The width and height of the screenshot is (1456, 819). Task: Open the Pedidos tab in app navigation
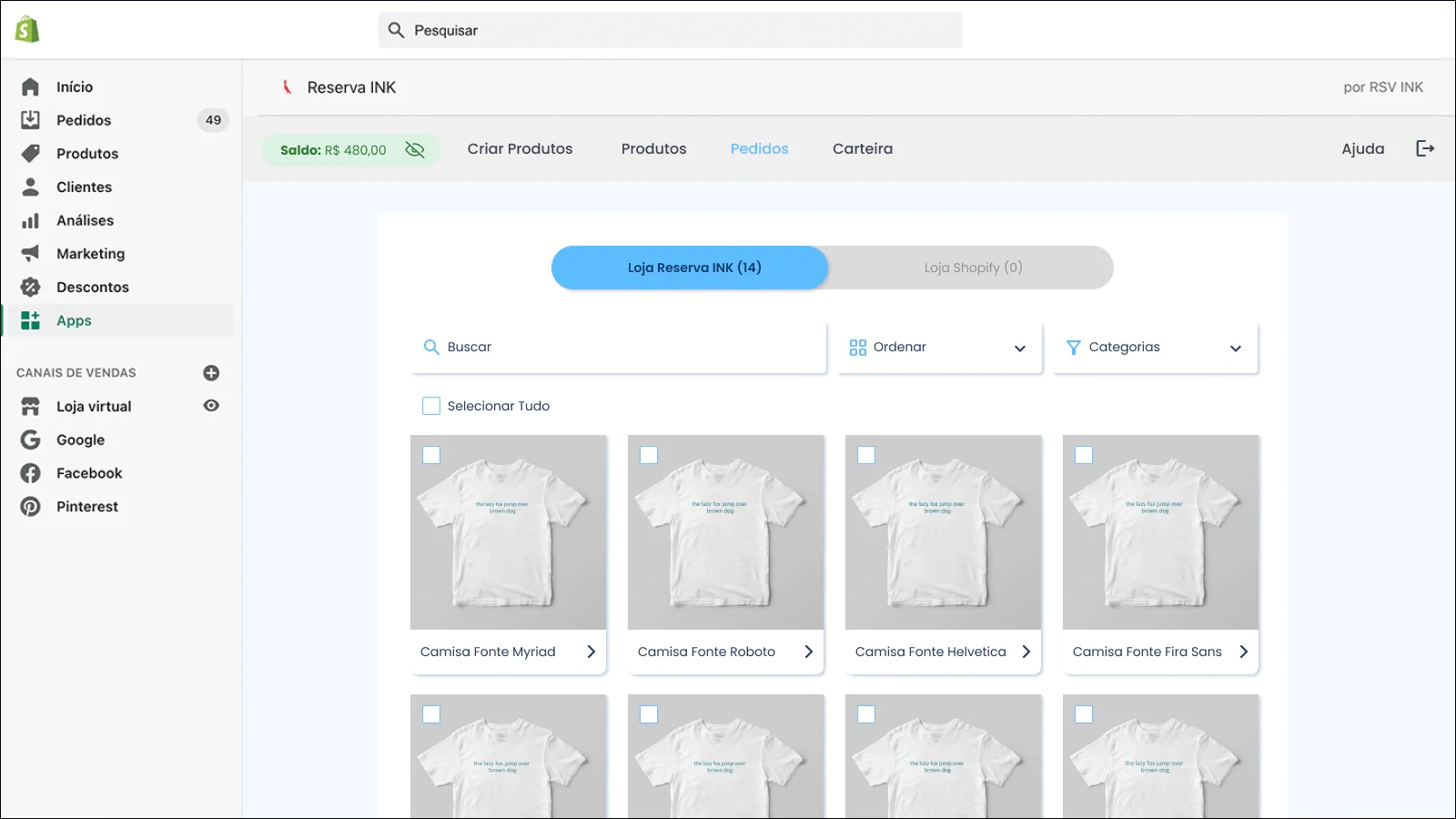coord(759,148)
